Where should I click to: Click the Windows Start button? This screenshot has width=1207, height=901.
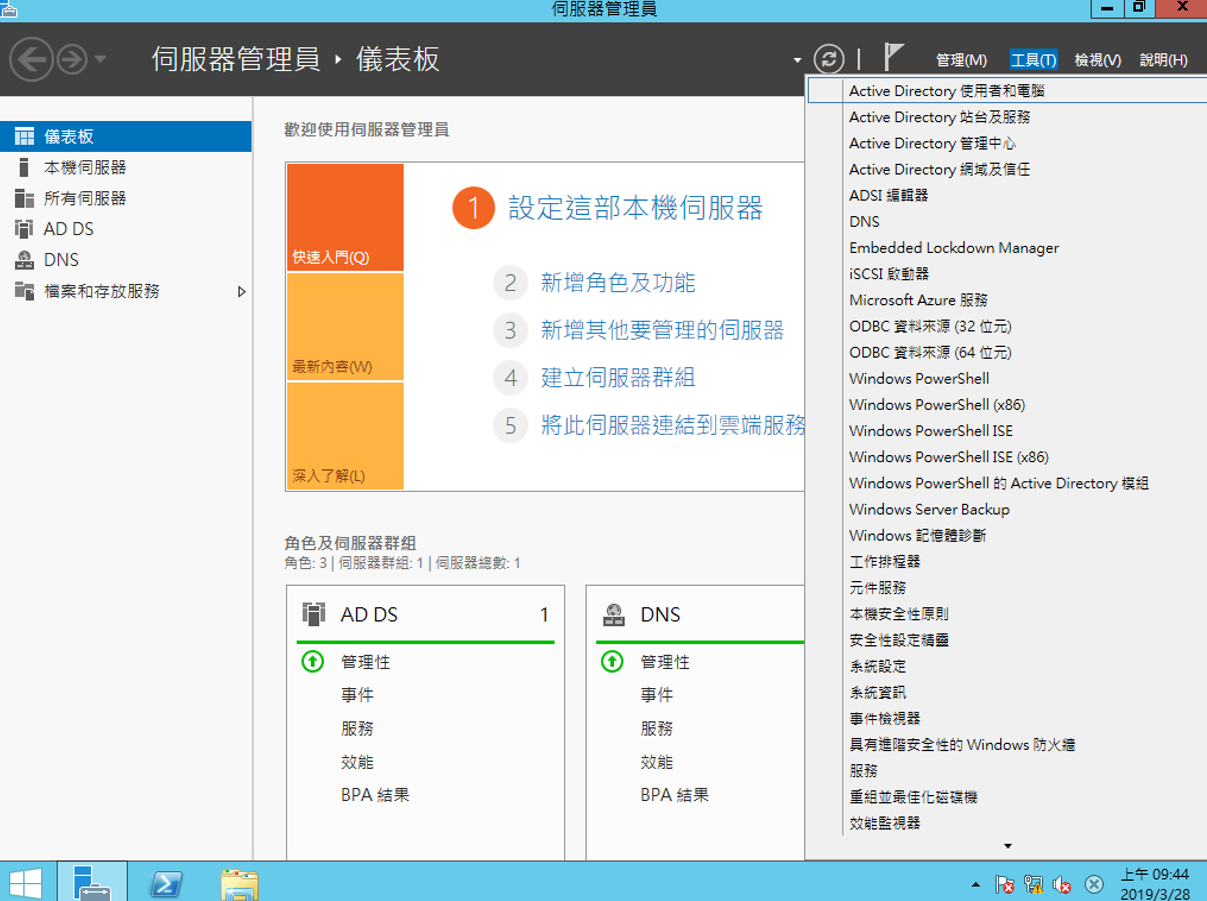point(27,883)
